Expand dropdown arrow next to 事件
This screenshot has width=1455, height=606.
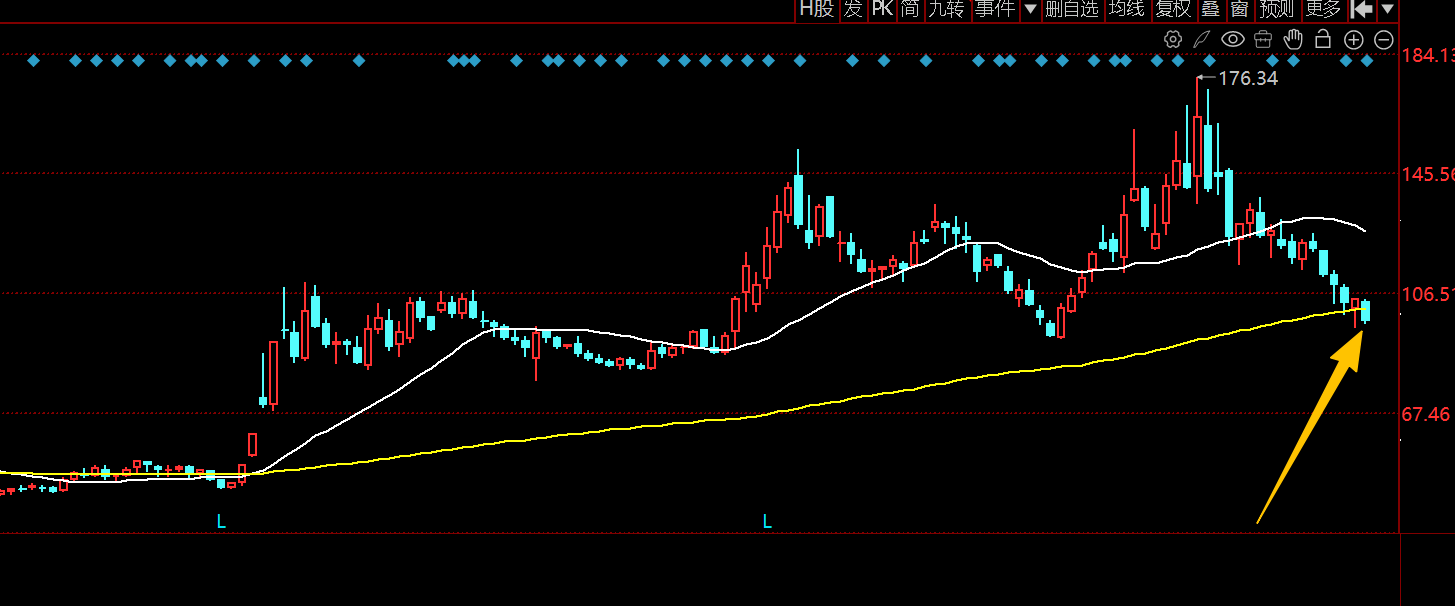tap(1030, 9)
